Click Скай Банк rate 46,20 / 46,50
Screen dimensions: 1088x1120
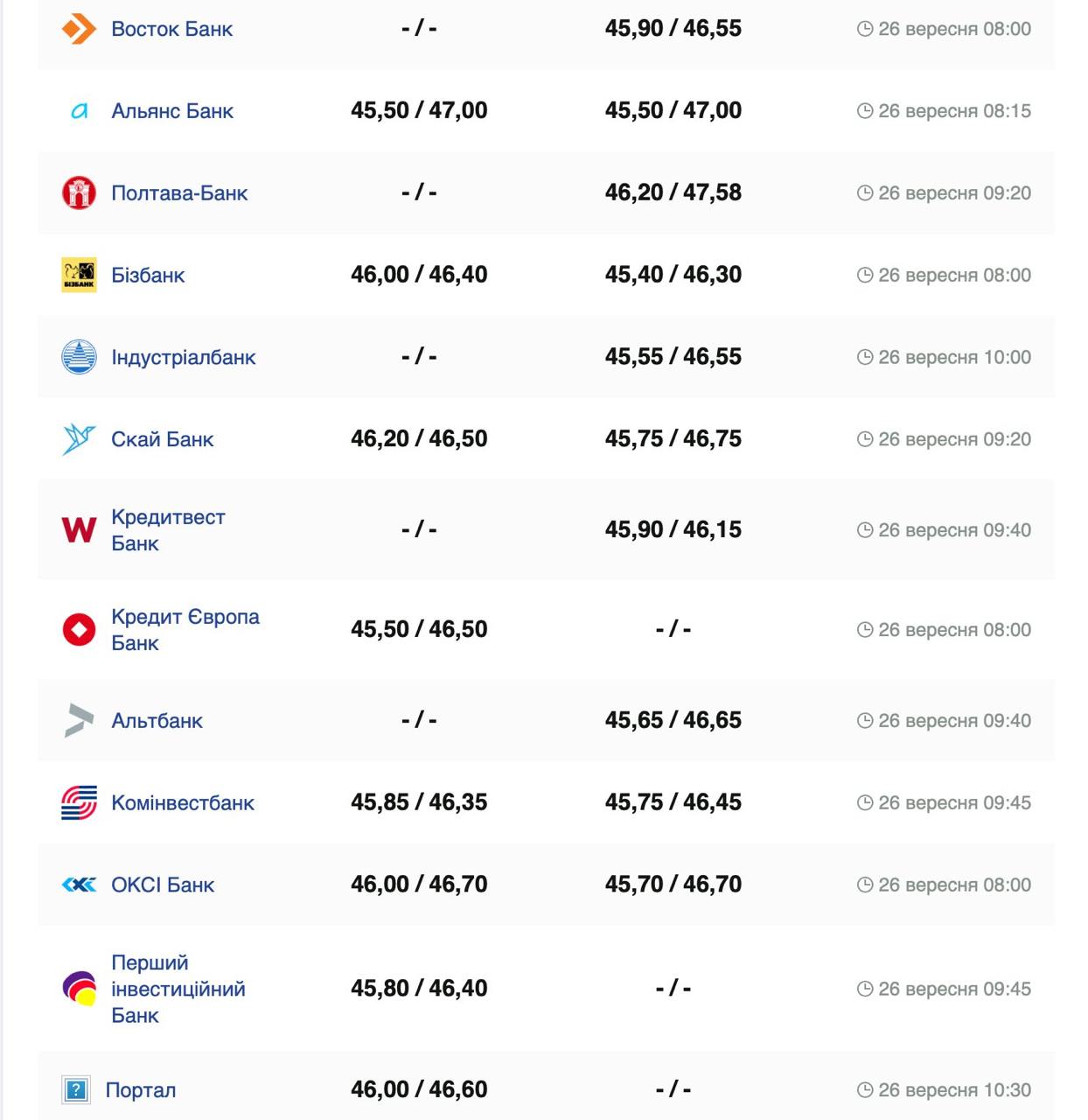(419, 439)
